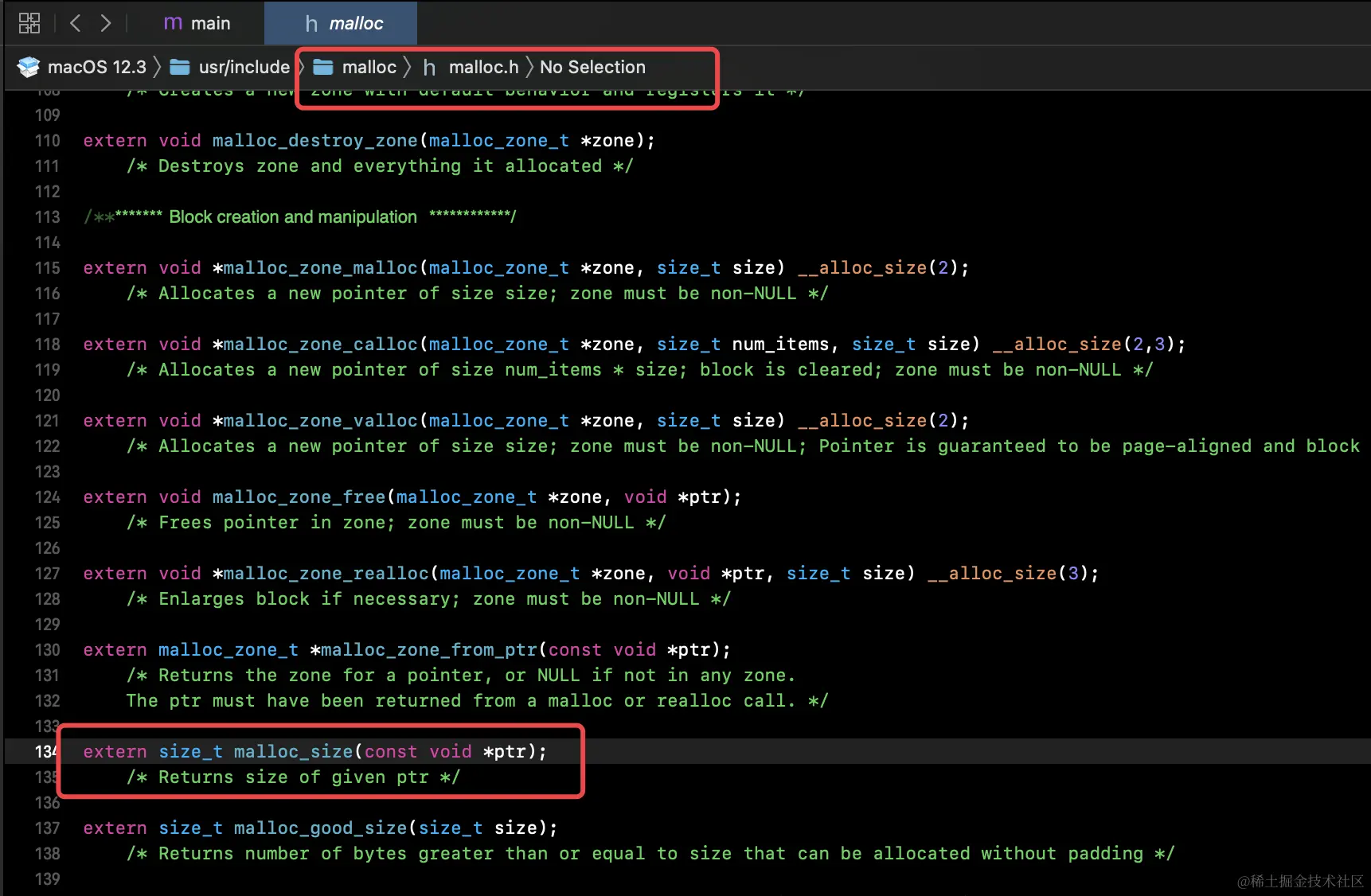The width and height of the screenshot is (1371, 896).
Task: Click 'The ptr must have been returned' comment
Action: [477, 701]
